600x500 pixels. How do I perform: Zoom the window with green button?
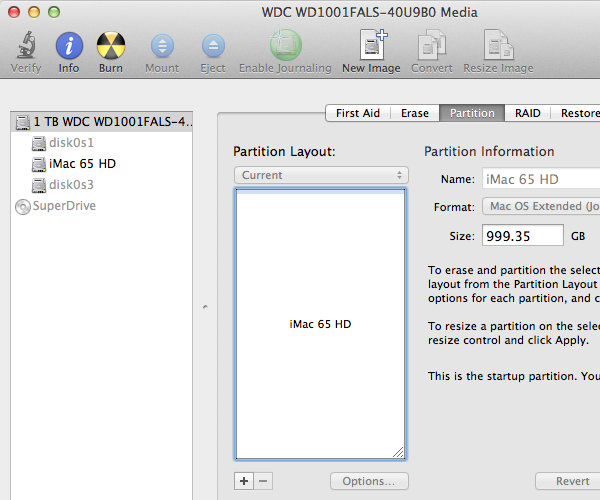54,12
